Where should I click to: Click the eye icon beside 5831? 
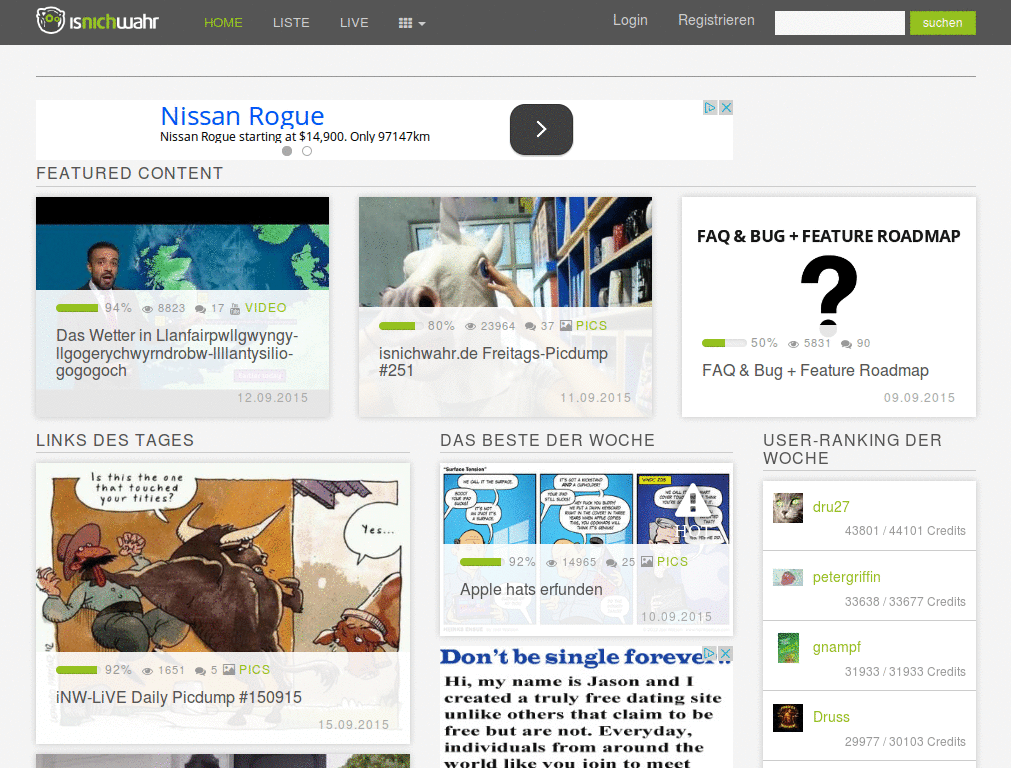[x=793, y=344]
